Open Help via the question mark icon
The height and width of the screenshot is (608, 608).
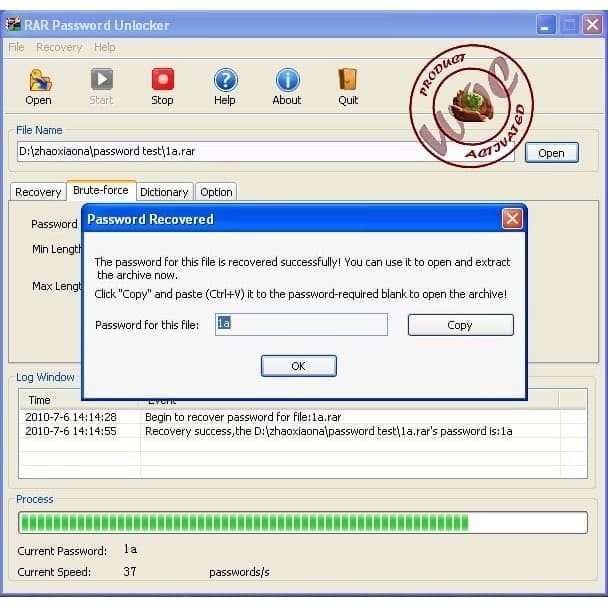point(225,79)
